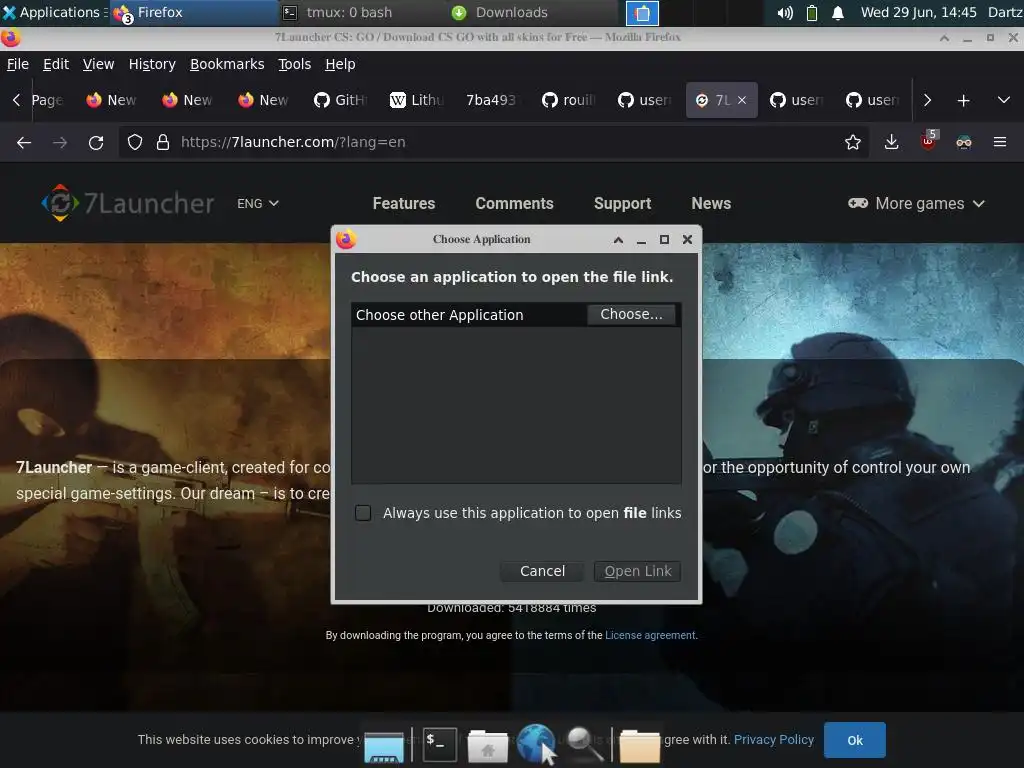The image size is (1024, 768).
Task: Go to the Comments section
Action: (514, 203)
